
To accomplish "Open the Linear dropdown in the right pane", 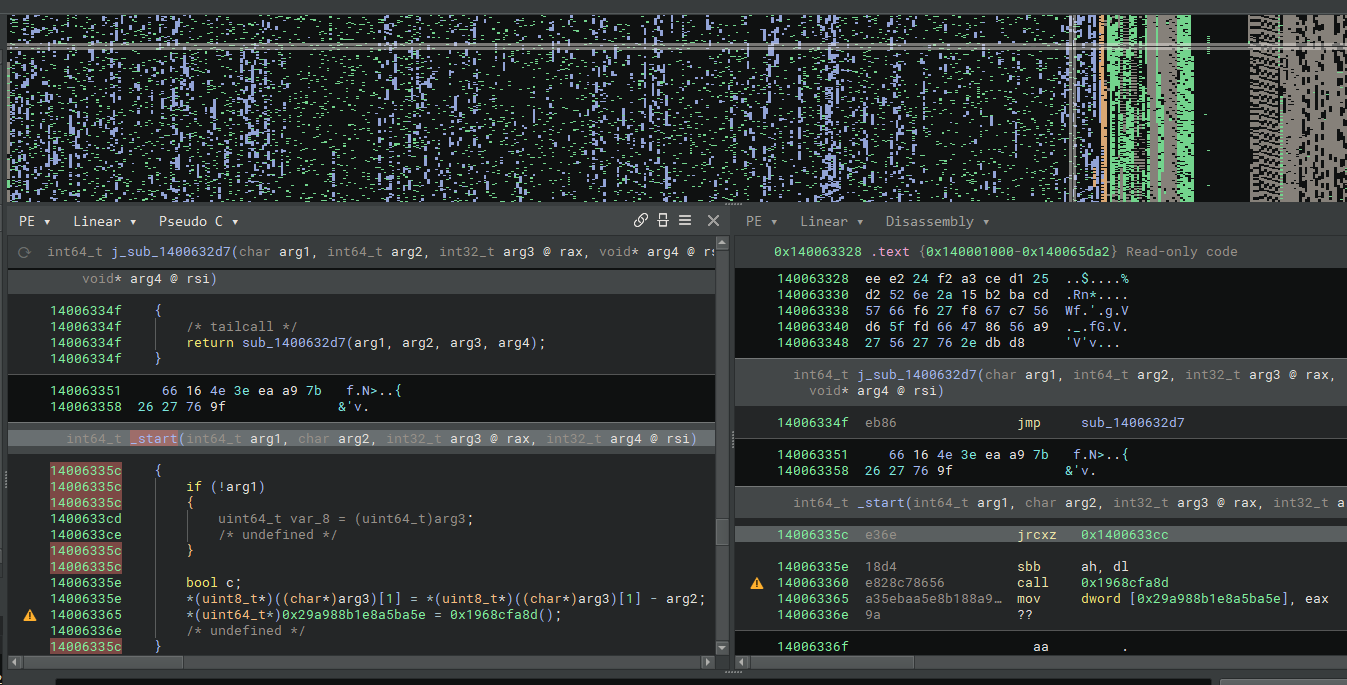I will tap(831, 221).
